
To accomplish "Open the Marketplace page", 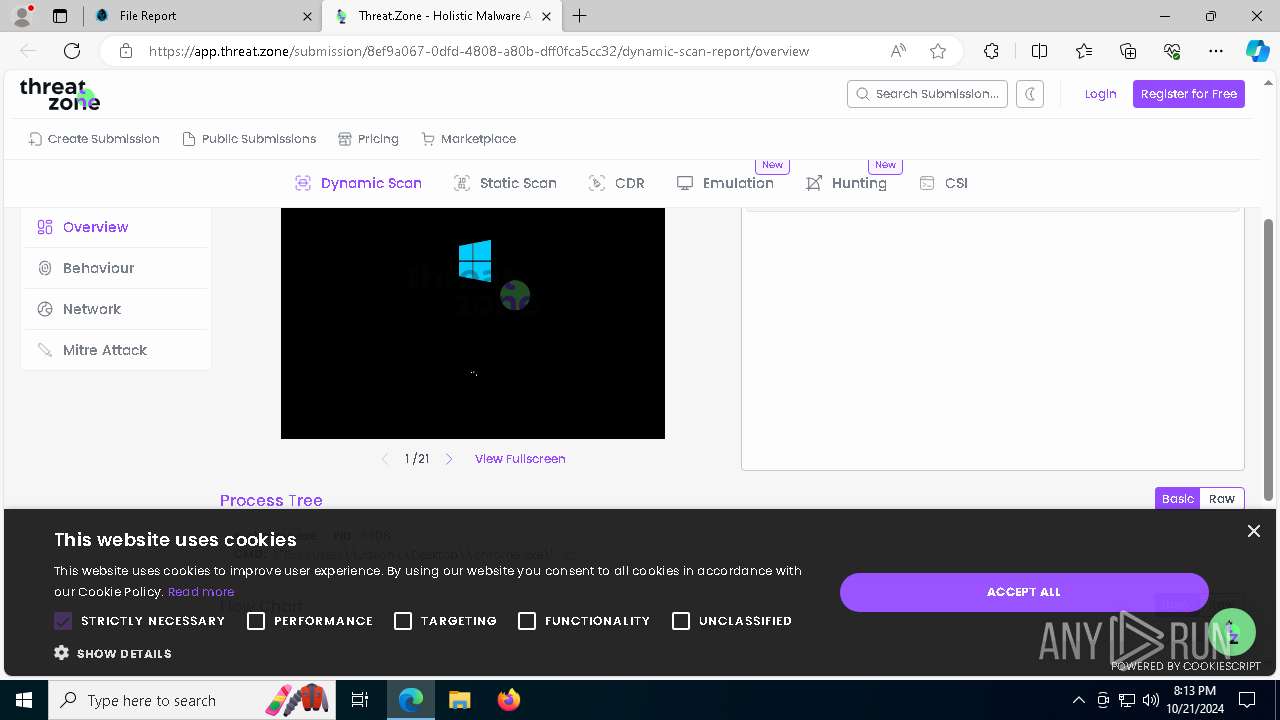I will click(469, 139).
